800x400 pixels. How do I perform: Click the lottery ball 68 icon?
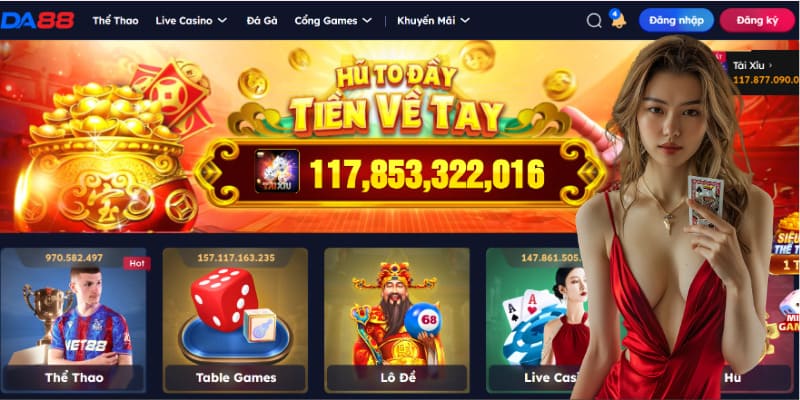pyautogui.click(x=422, y=320)
